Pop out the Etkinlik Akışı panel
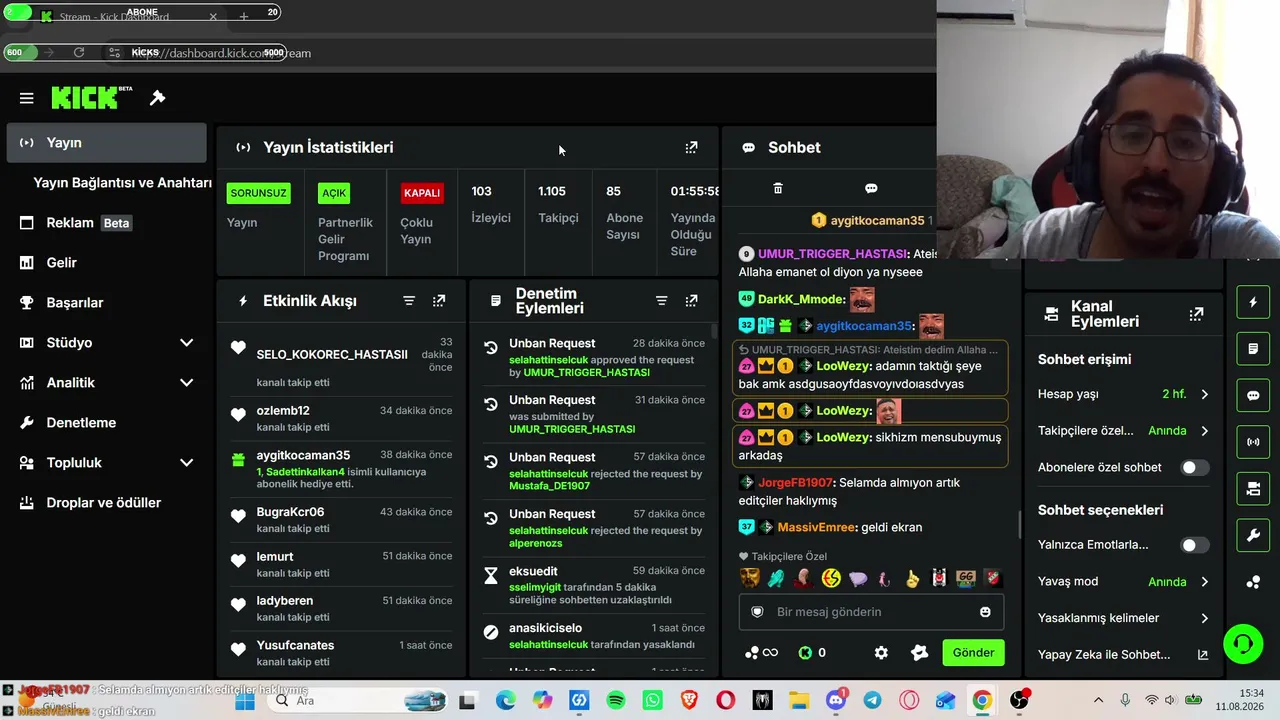1280x720 pixels. coord(439,301)
